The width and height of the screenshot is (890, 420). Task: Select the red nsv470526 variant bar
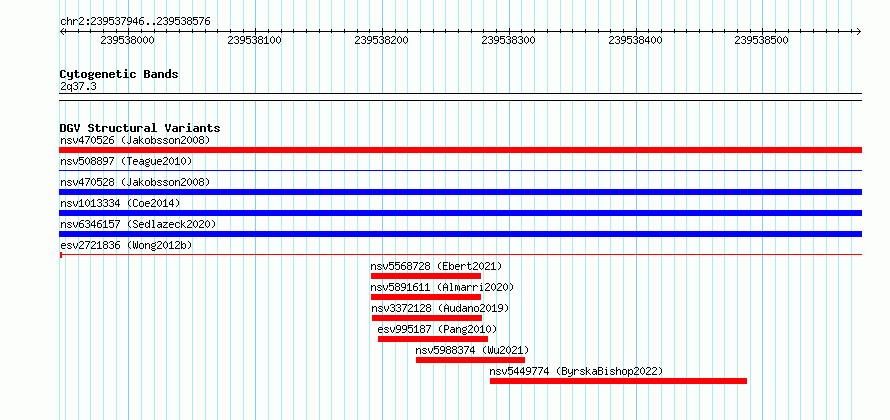(x=460, y=150)
